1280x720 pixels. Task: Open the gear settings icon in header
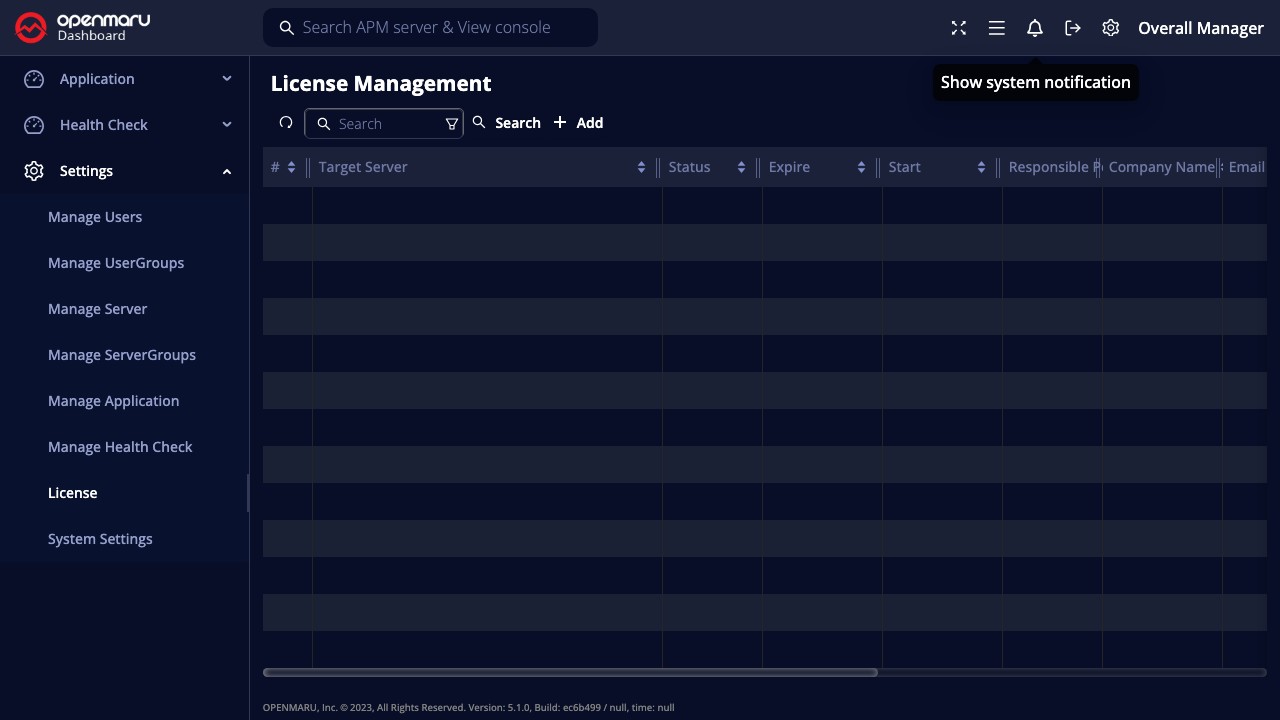click(1110, 28)
